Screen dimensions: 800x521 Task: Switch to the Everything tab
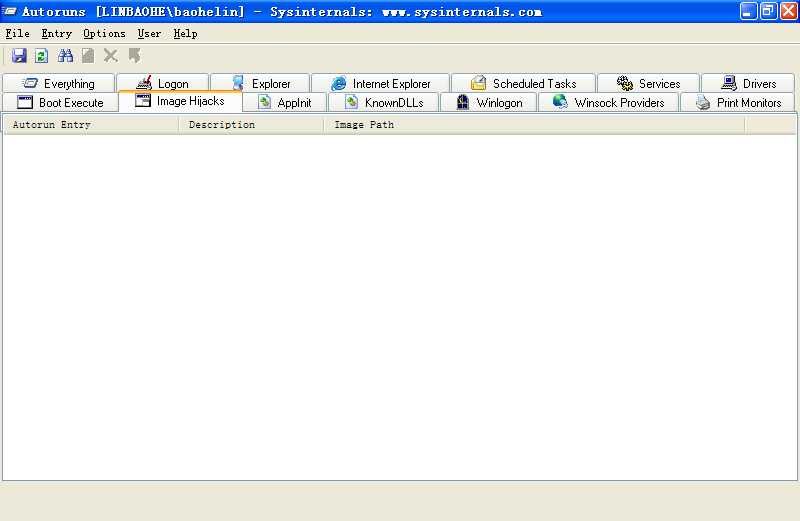pos(59,83)
